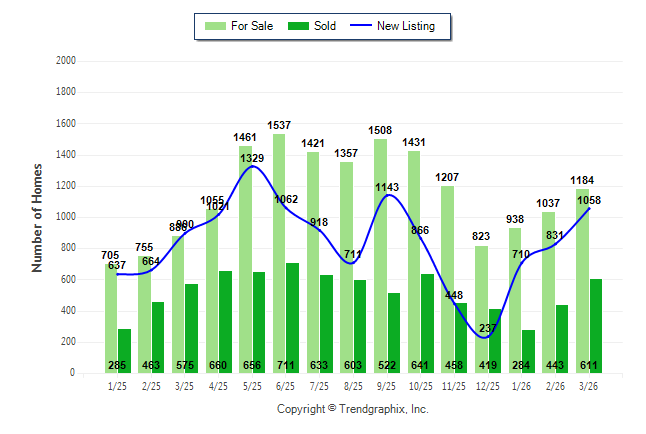Toggle the New Listing series legend label
The width and height of the screenshot is (646, 434).
[406, 26]
